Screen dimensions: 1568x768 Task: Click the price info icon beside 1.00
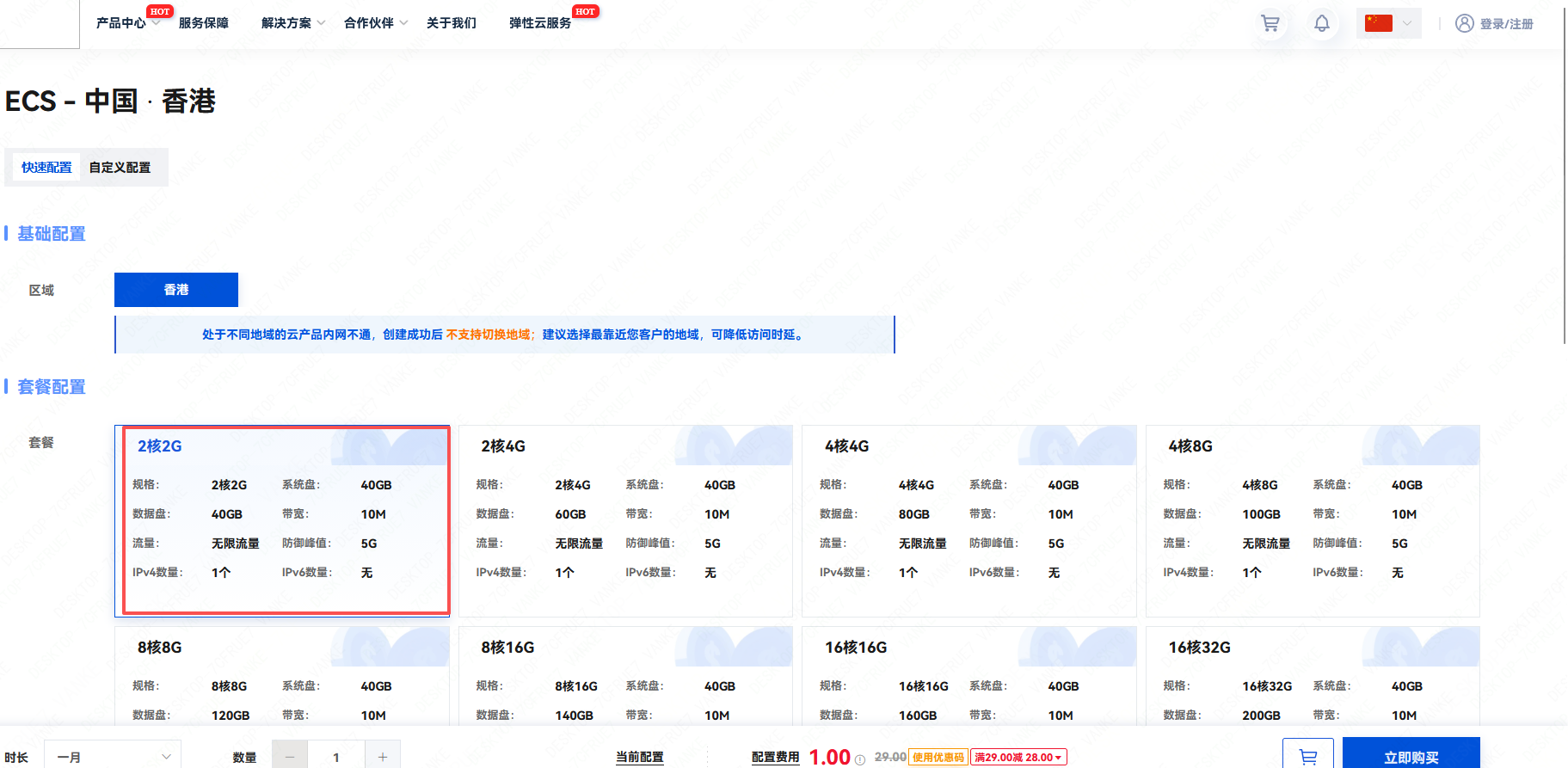(860, 759)
